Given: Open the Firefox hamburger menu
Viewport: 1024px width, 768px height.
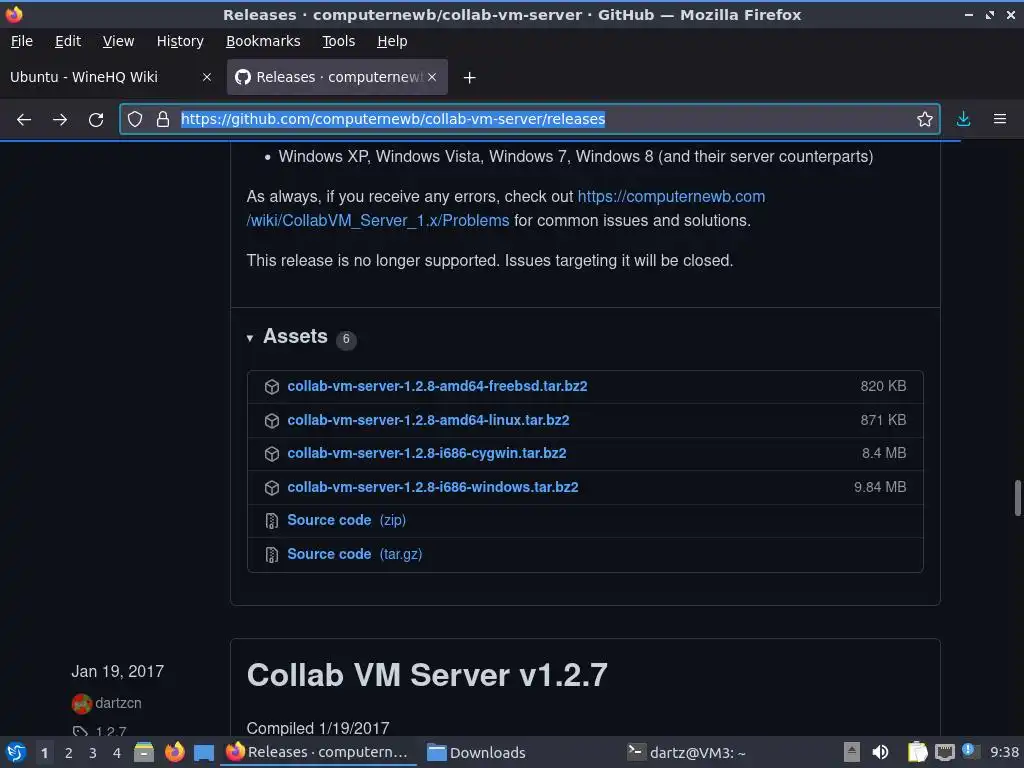Looking at the screenshot, I should 1000,119.
